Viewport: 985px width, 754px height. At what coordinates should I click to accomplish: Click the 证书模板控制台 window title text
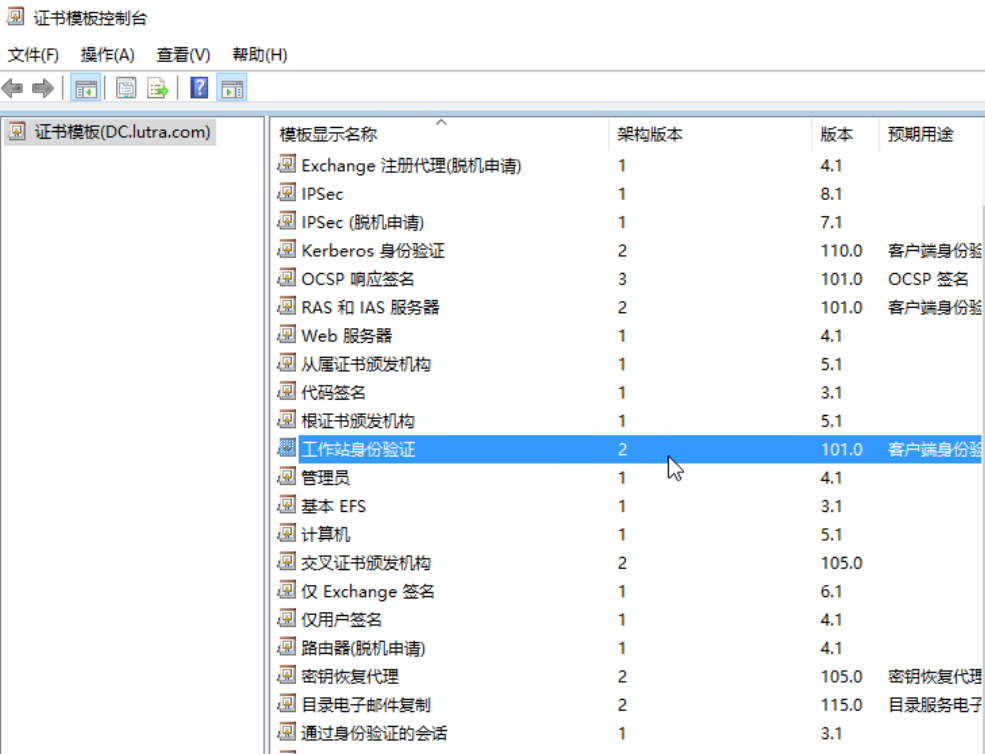click(90, 18)
